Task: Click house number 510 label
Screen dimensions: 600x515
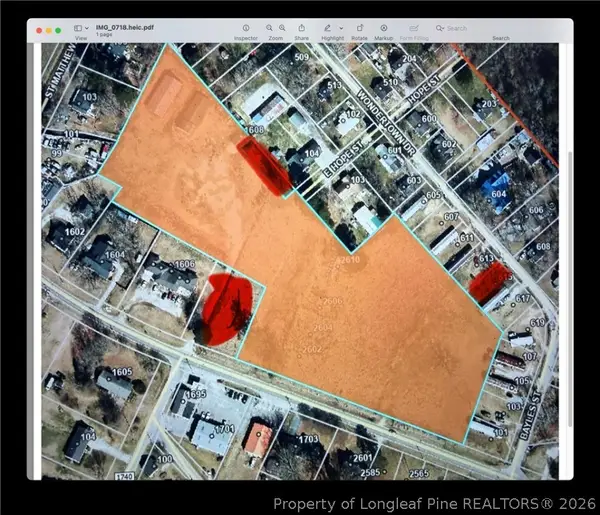Action: [390, 82]
